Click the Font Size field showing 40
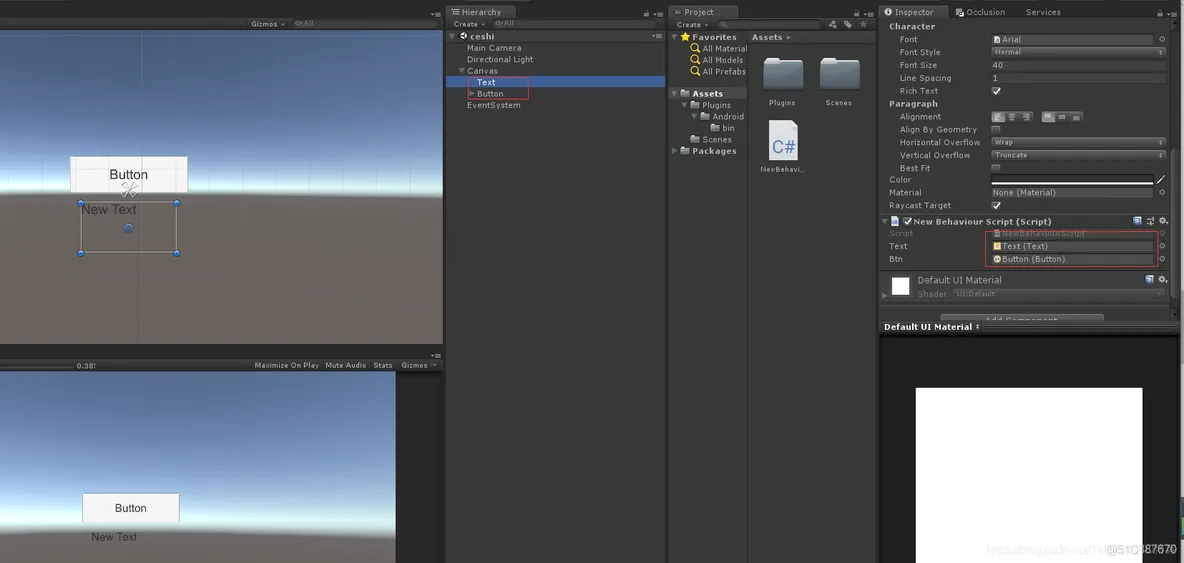The image size is (1184, 563). 1078,65
